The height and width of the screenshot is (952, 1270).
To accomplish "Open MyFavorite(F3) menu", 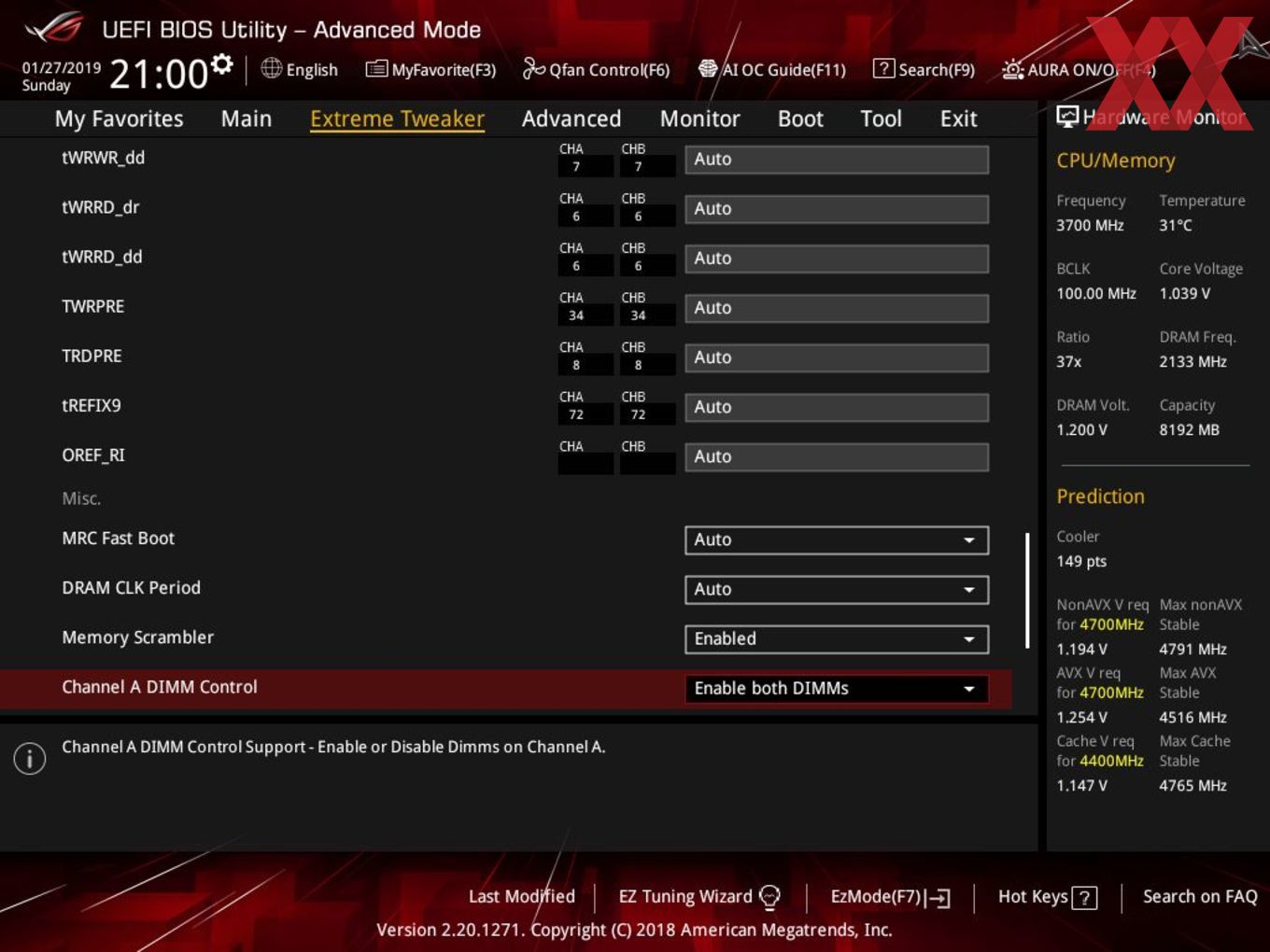I will tap(430, 69).
